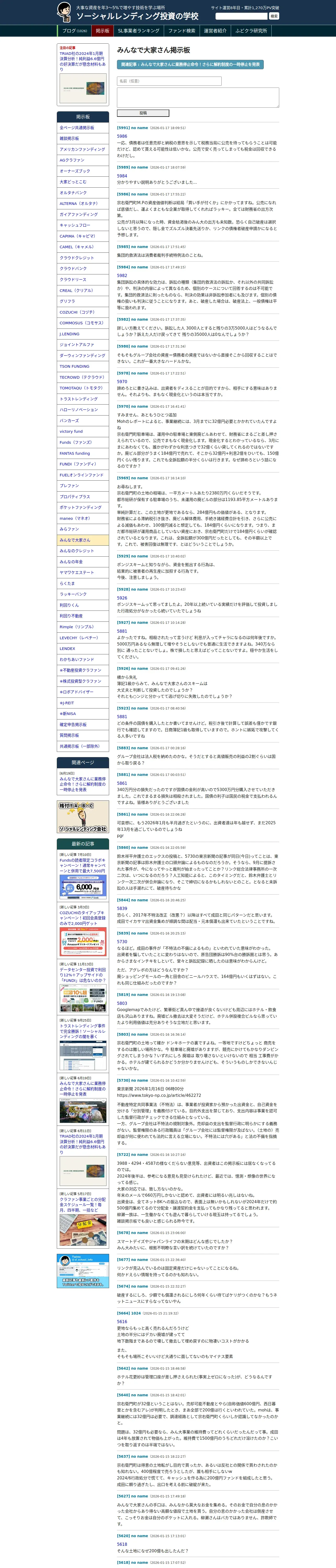336x1568 pixels.
Task: Open J.LENDING board link
Action: pyautogui.click(x=83, y=334)
